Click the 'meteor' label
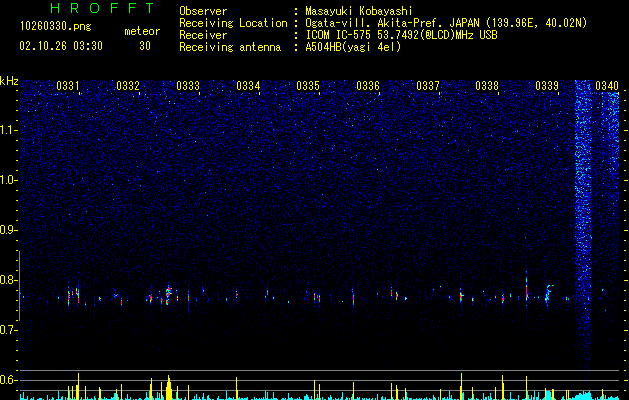The height and width of the screenshot is (400, 629). point(142,31)
